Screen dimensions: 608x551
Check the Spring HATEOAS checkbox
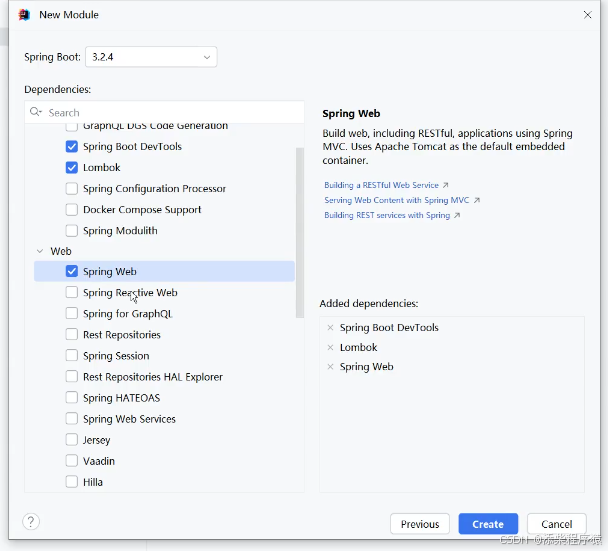coord(72,398)
